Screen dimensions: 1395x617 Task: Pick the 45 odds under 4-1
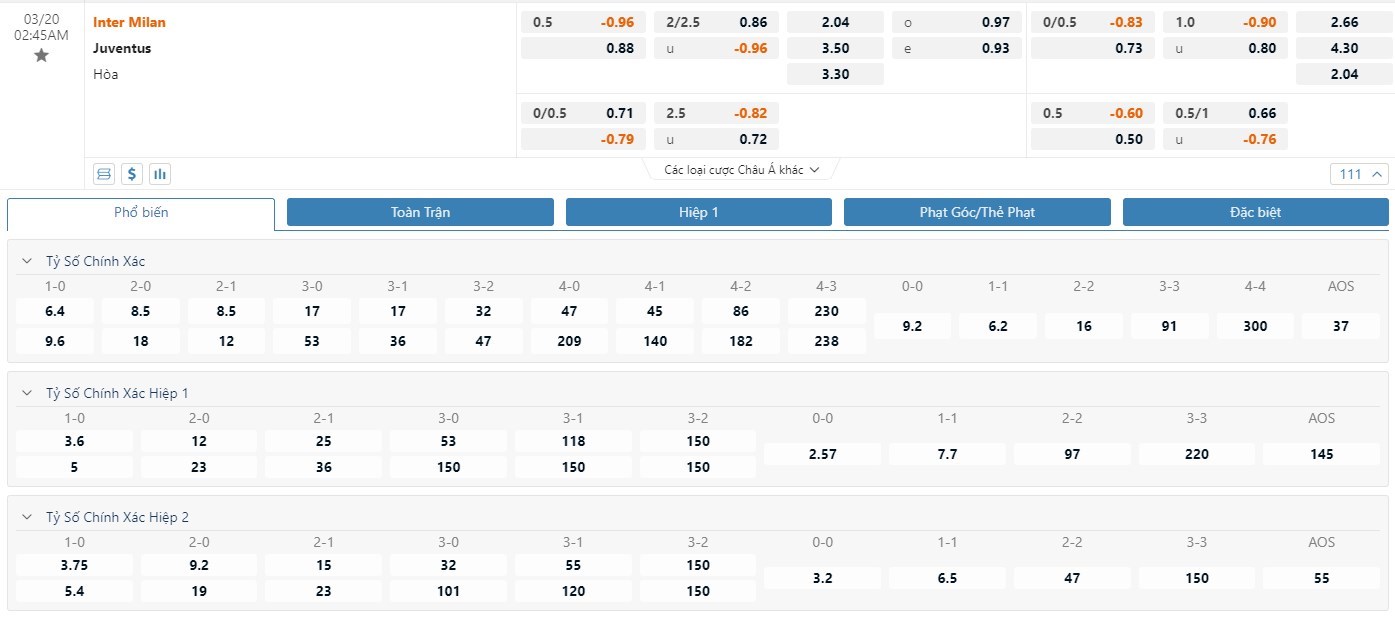coord(655,311)
